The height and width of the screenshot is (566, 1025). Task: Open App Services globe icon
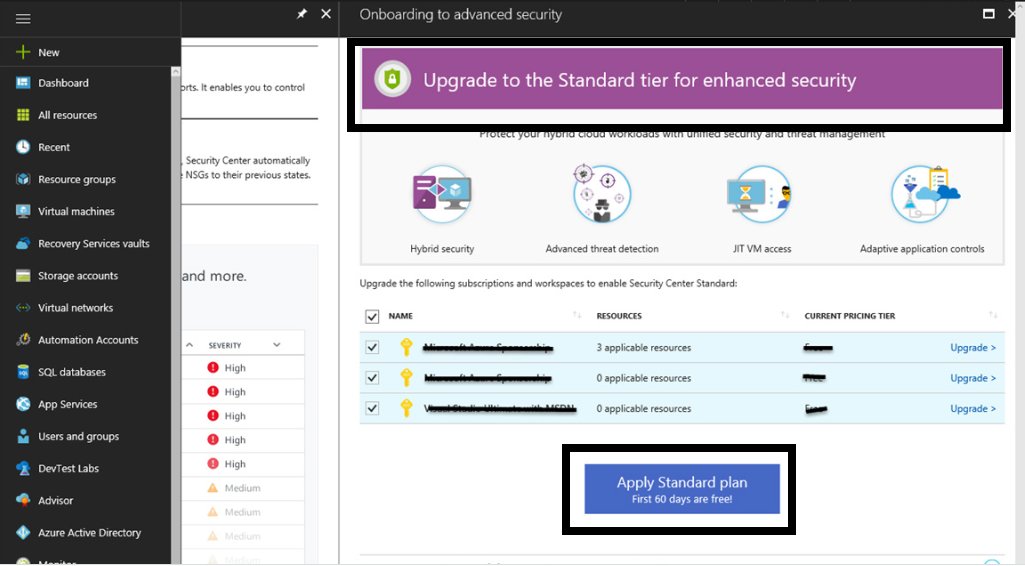23,404
